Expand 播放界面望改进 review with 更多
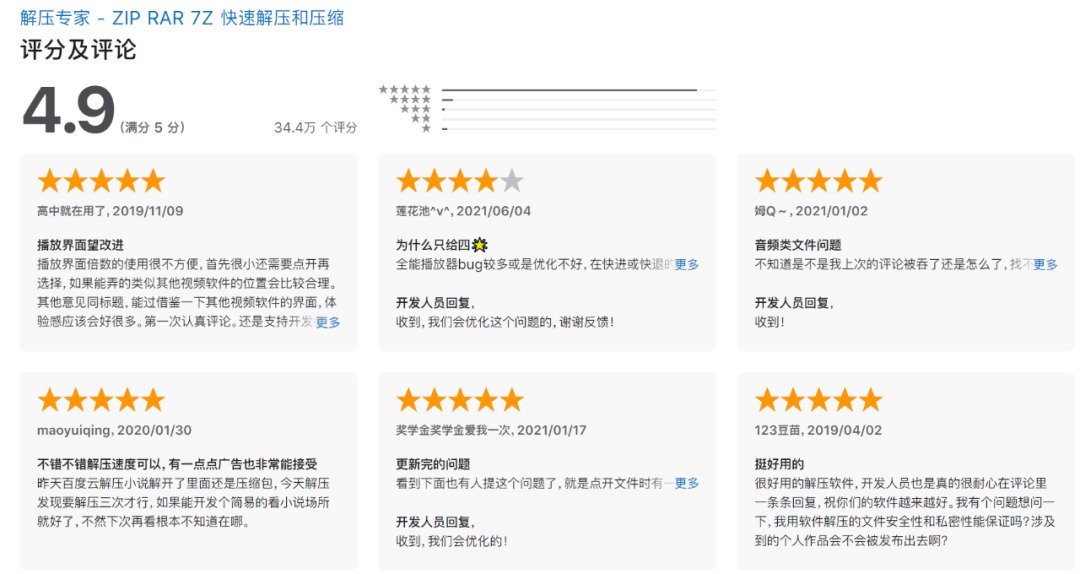Viewport: 1080px width, 574px height. [x=328, y=322]
